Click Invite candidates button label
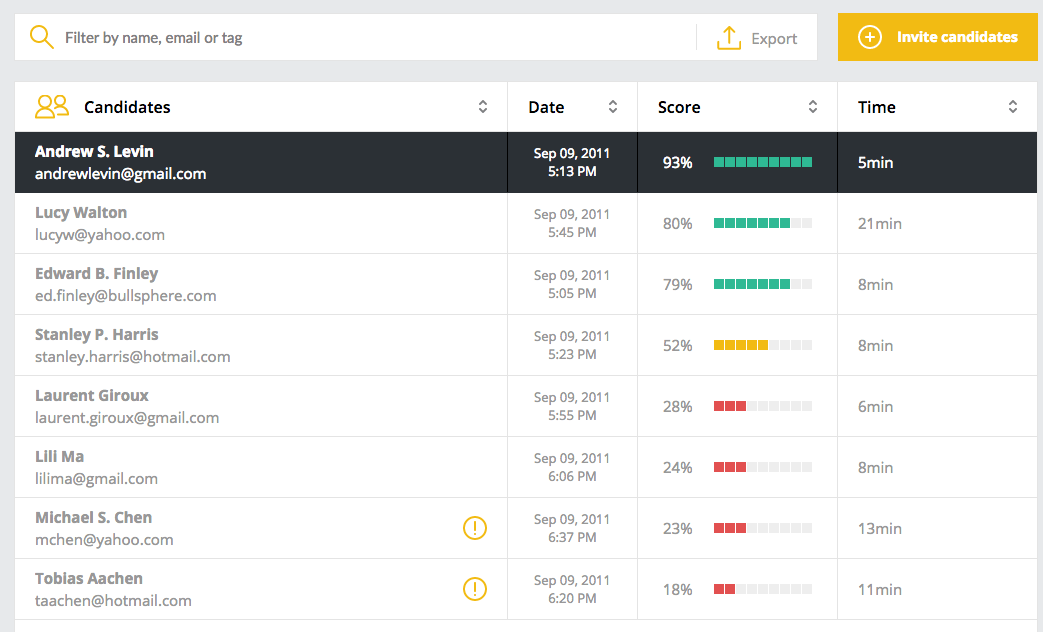 click(x=957, y=37)
